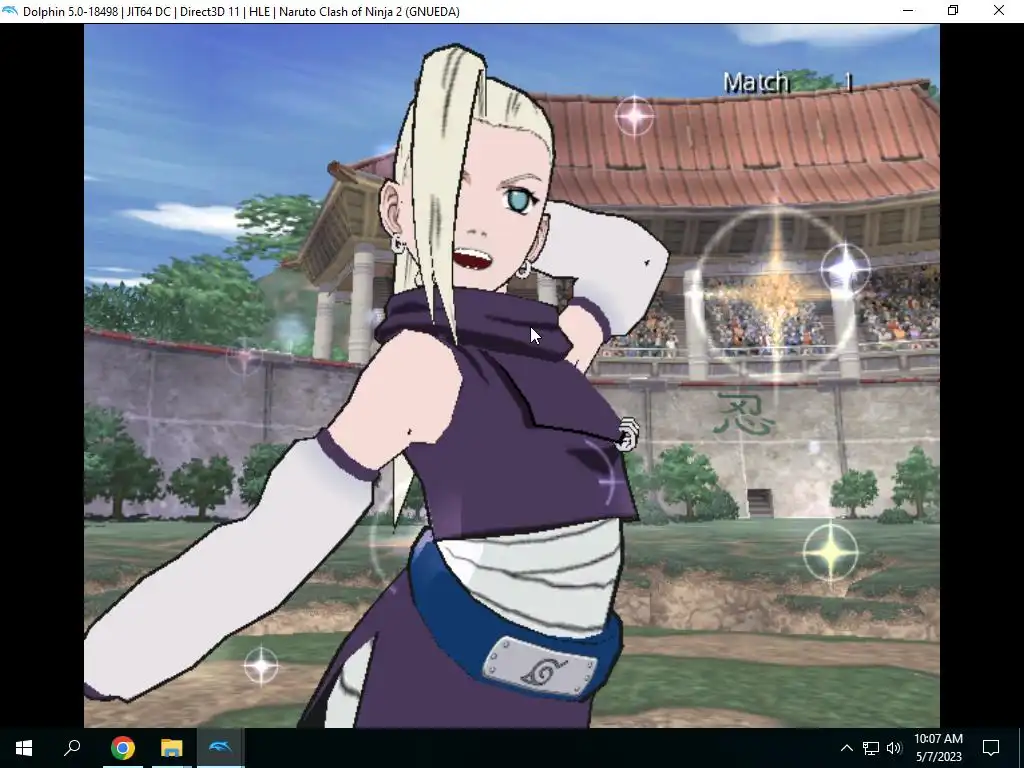Screen dimensions: 1024x768
Task: Open network status tray icon
Action: pyautogui.click(x=871, y=748)
